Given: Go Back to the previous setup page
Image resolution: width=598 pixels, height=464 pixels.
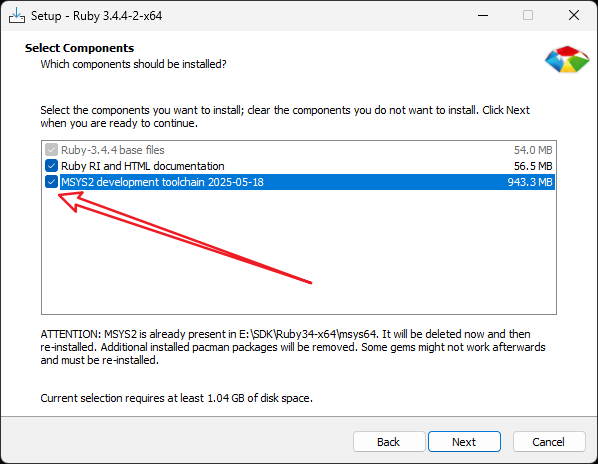Looking at the screenshot, I should [x=389, y=442].
